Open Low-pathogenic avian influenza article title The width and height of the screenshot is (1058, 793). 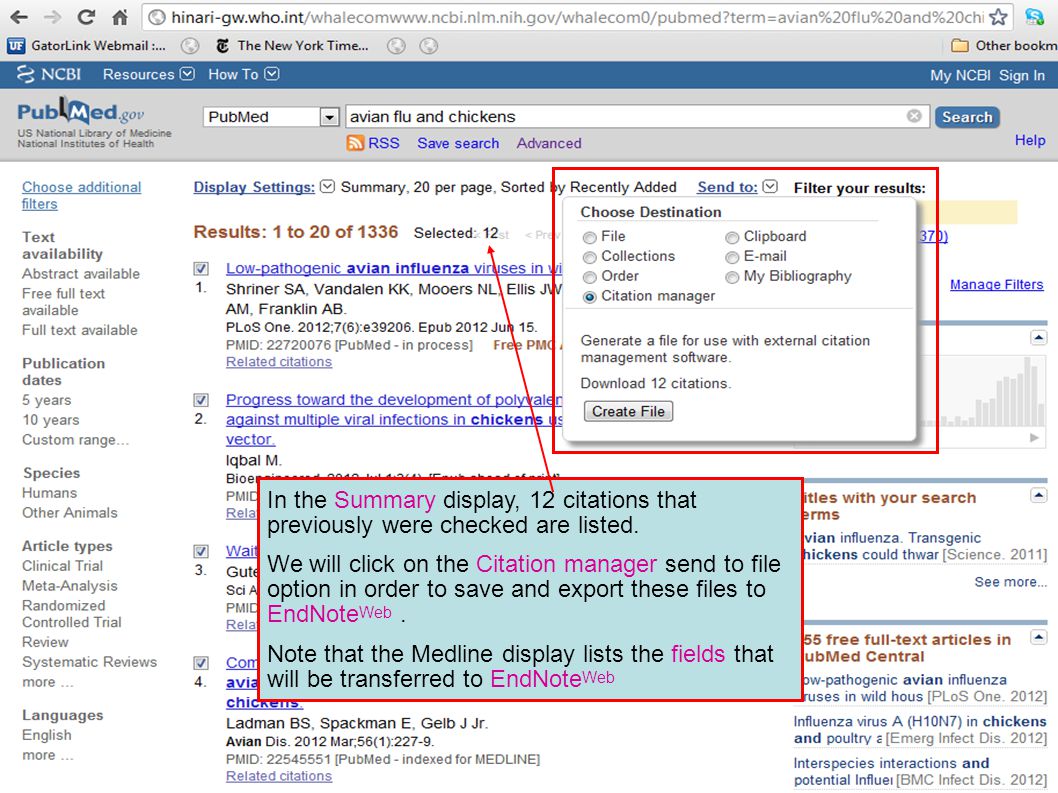click(x=394, y=269)
